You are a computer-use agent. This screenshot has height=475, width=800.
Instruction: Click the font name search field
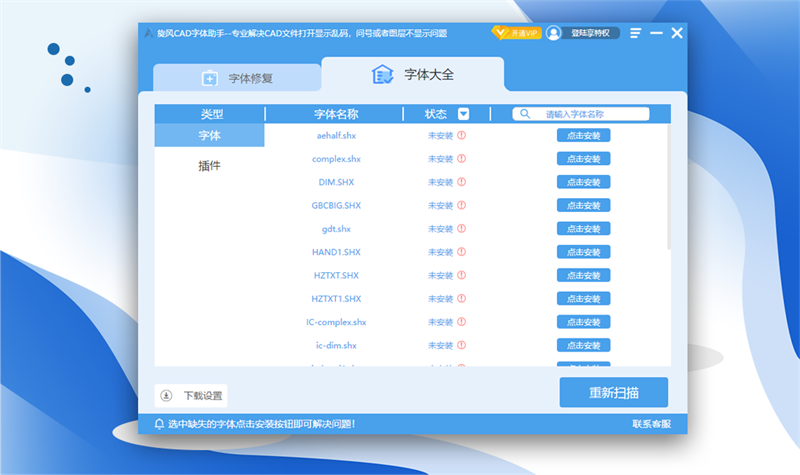click(590, 114)
